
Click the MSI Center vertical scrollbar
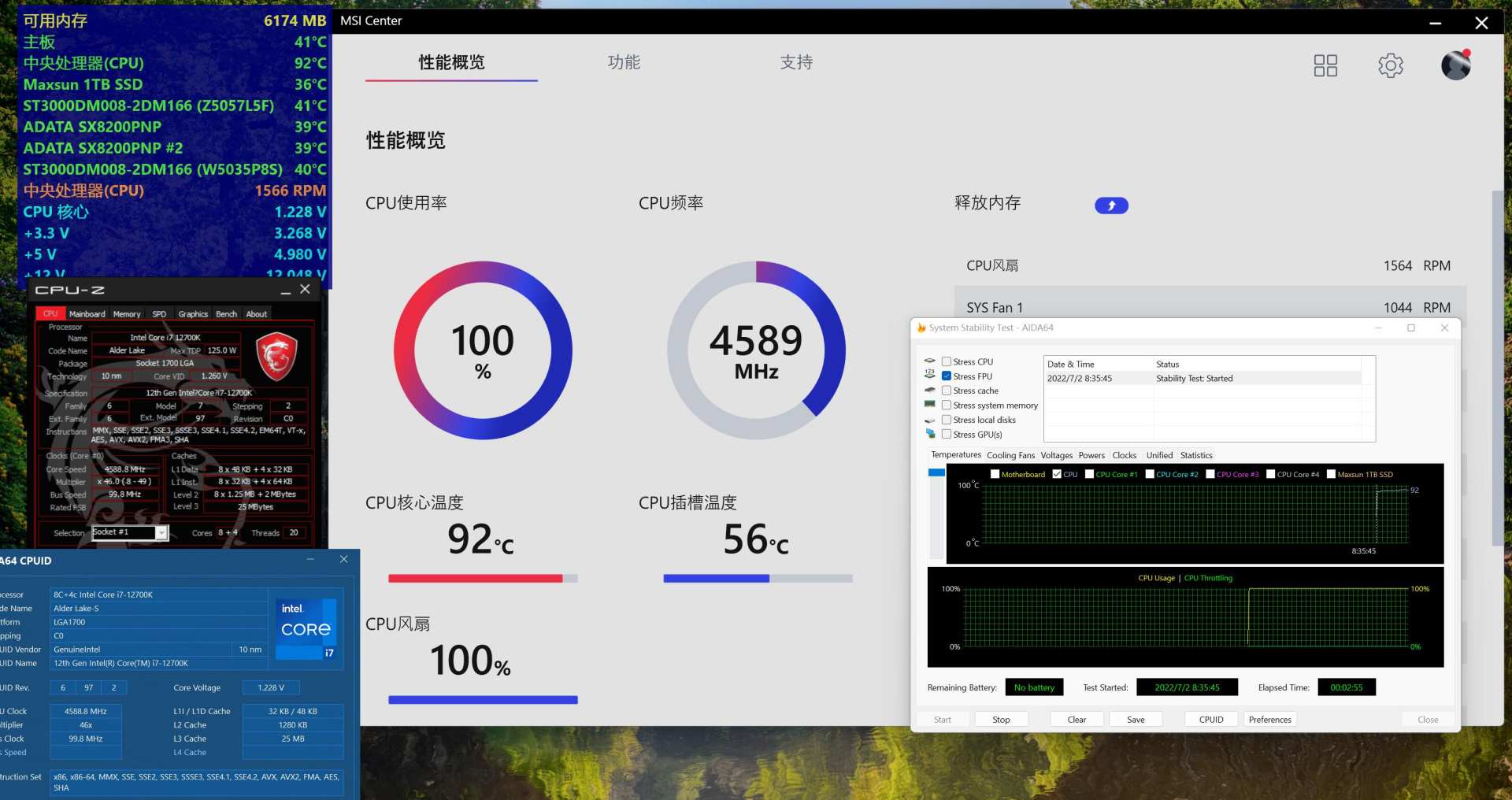pos(1497,369)
